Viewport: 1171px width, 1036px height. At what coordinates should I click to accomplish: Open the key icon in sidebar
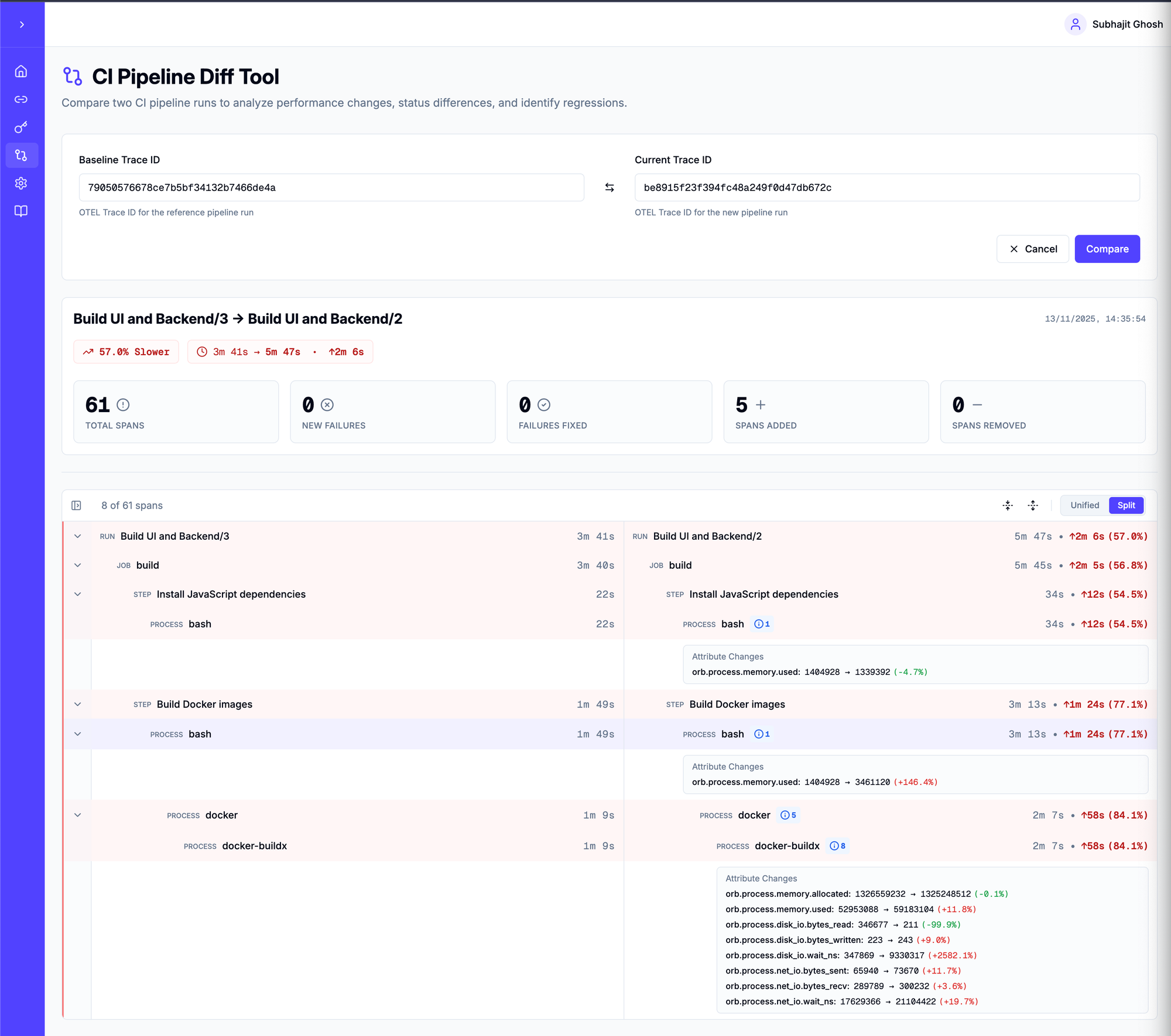21,127
